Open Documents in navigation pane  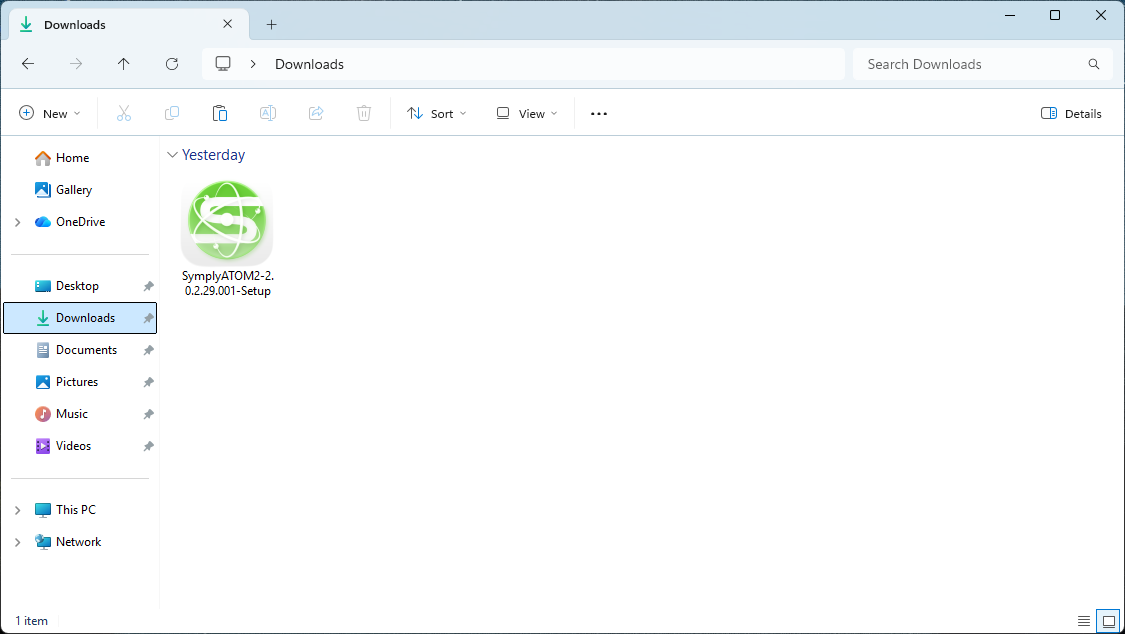(x=86, y=350)
